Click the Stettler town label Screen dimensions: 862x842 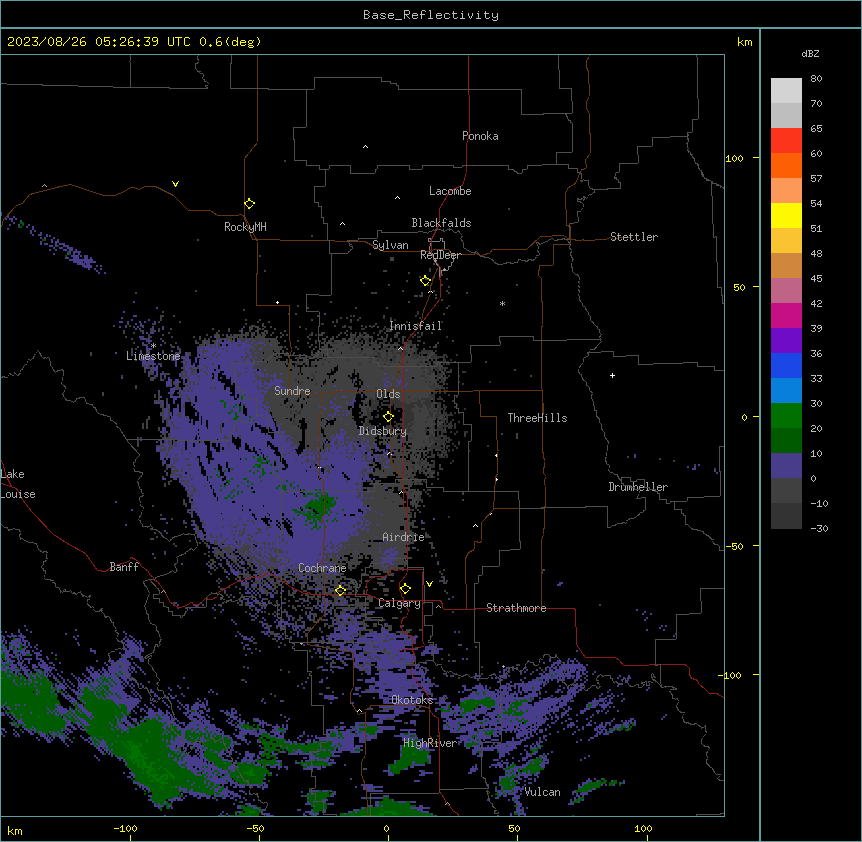point(634,237)
